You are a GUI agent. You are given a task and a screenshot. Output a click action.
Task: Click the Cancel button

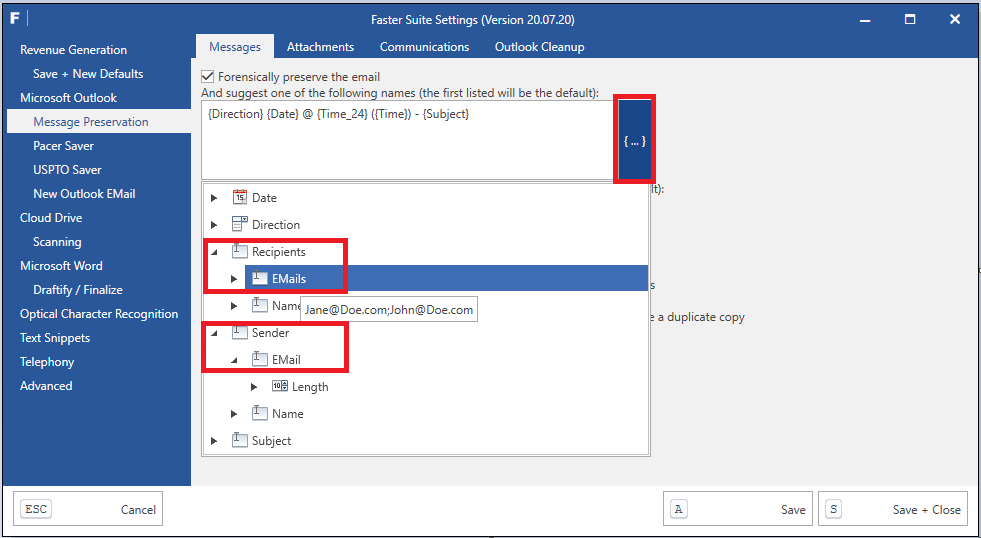pos(88,509)
